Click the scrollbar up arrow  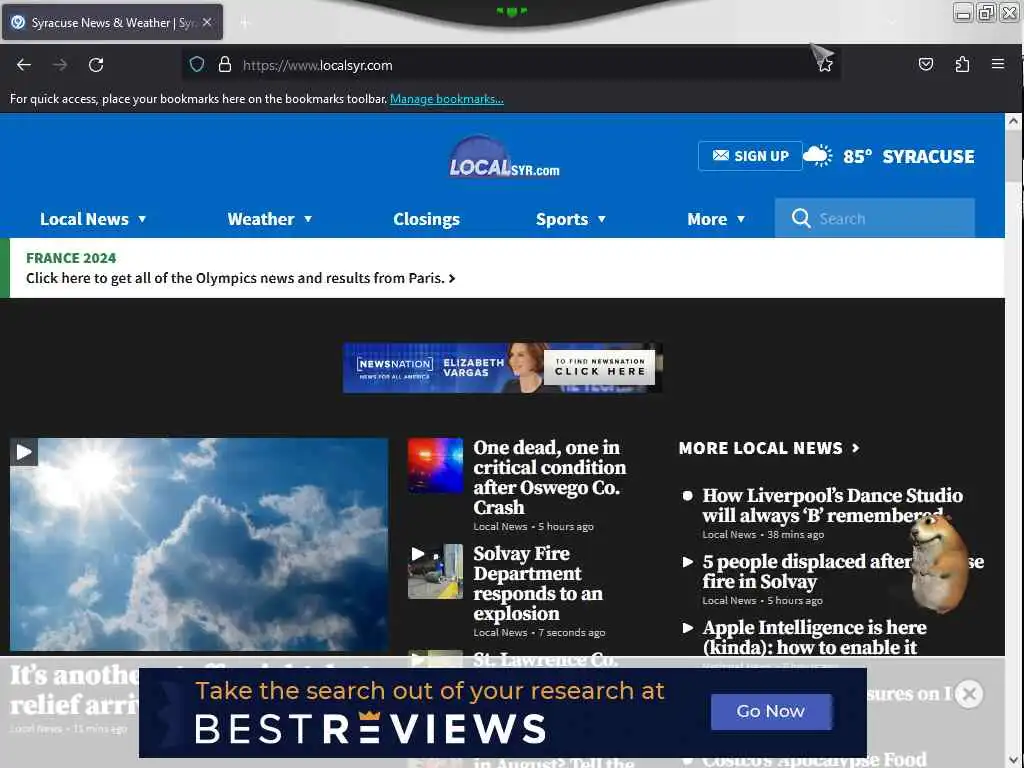(1013, 121)
